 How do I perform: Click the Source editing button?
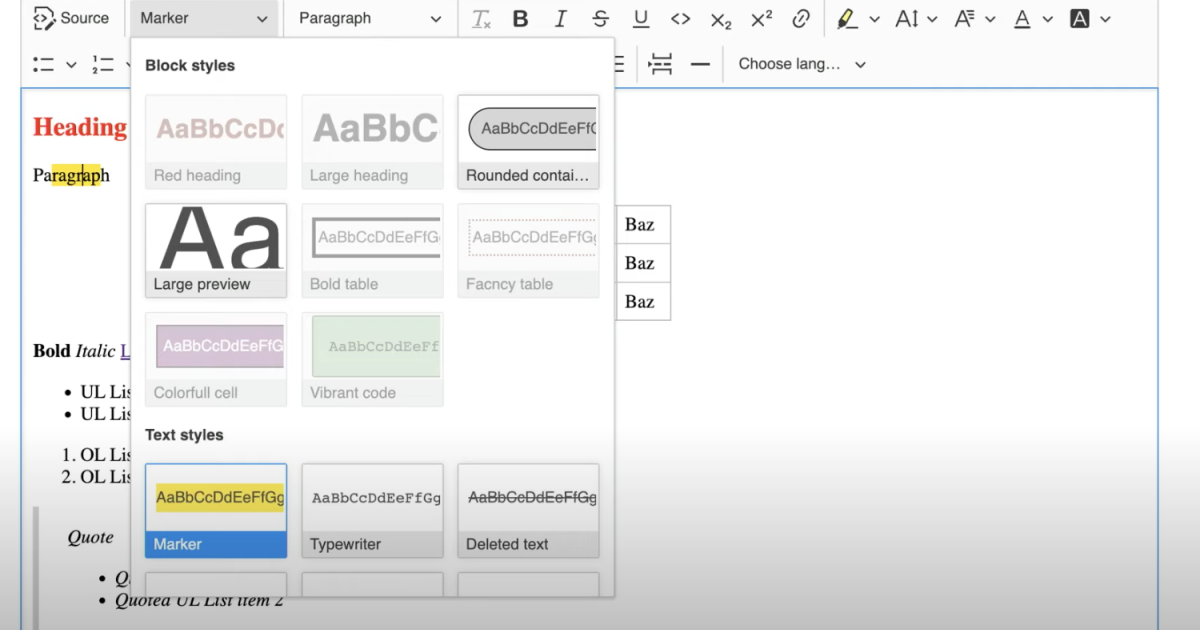click(71, 18)
